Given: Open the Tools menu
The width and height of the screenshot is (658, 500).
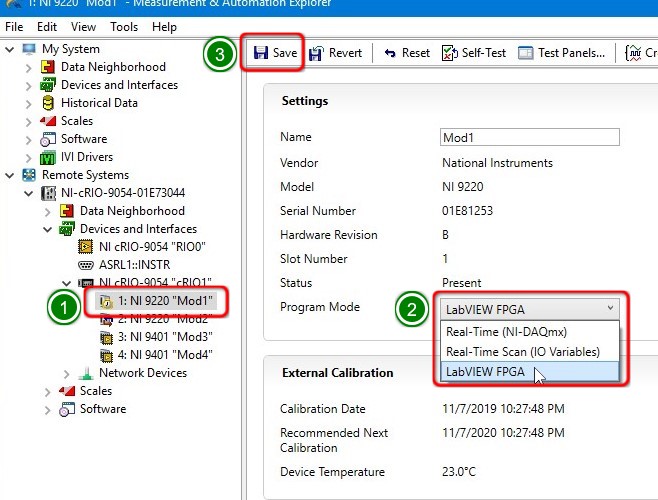Looking at the screenshot, I should 124,27.
